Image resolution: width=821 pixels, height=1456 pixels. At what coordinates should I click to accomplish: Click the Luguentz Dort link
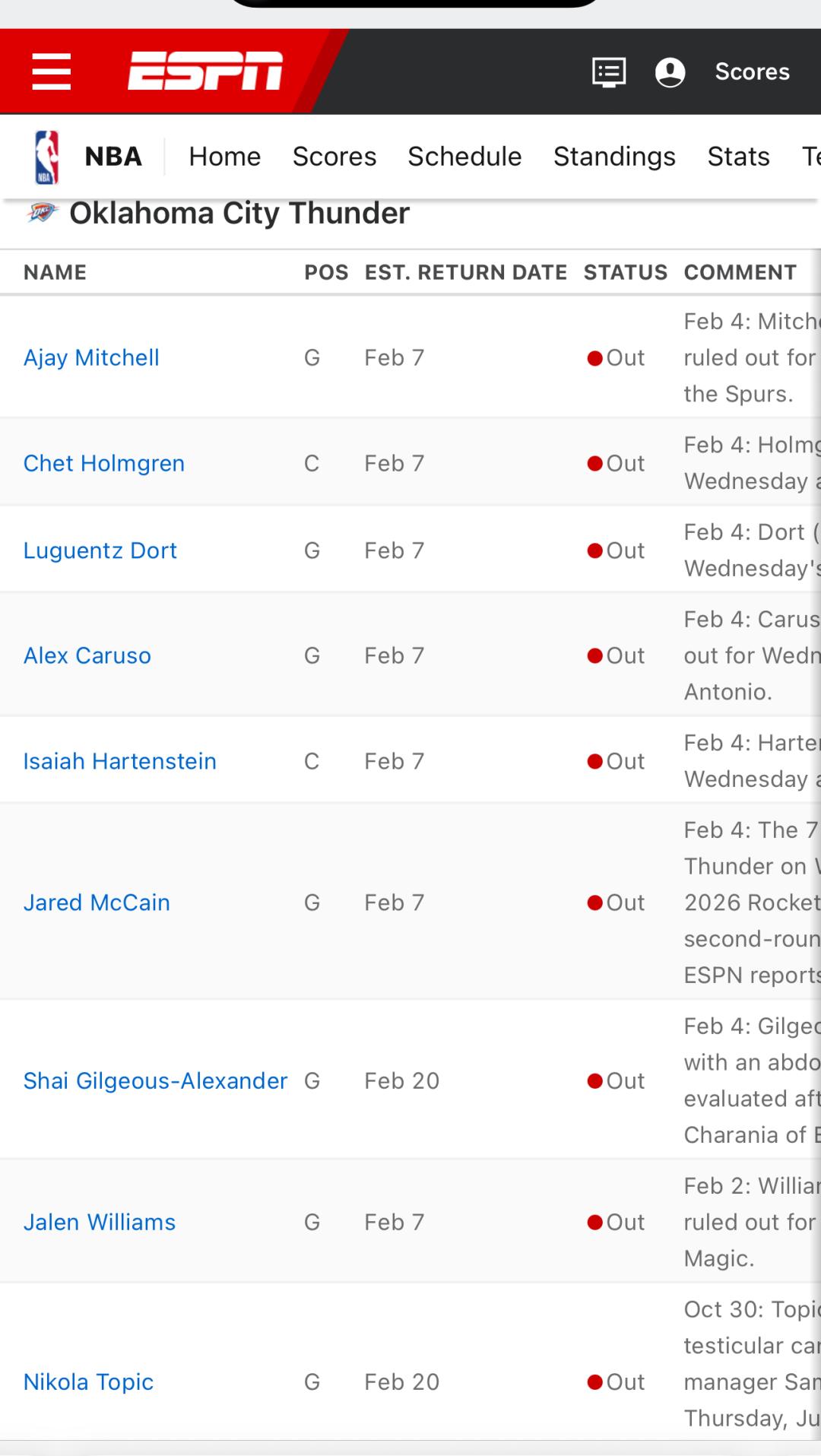tap(100, 550)
